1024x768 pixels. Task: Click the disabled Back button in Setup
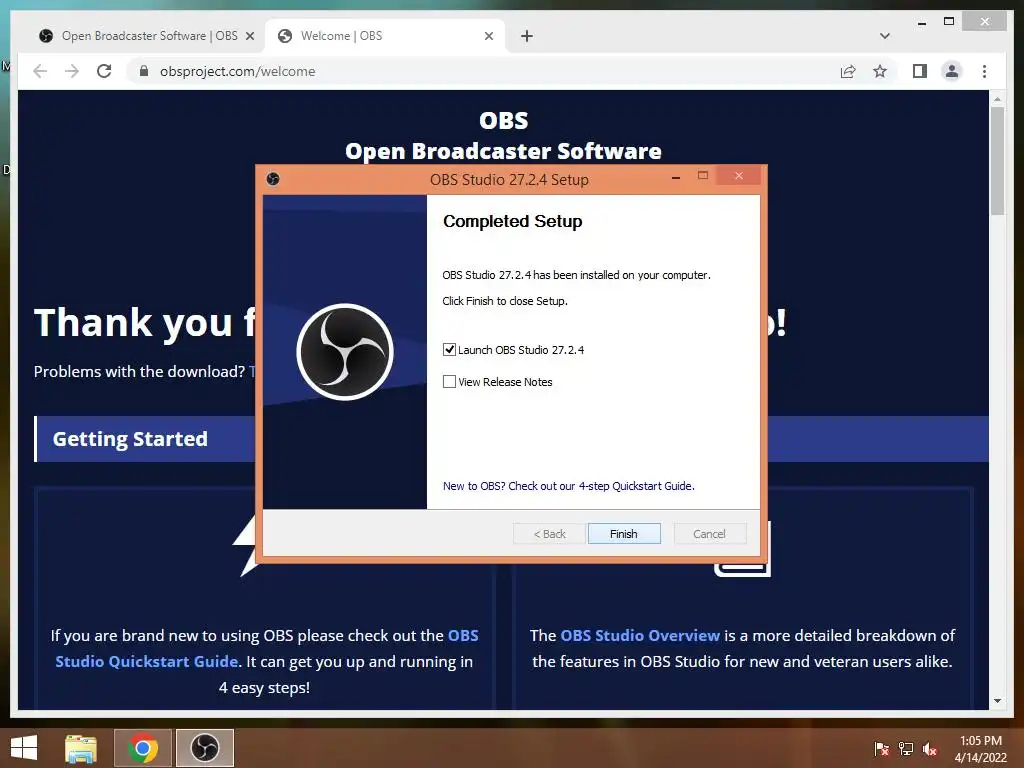pos(549,534)
